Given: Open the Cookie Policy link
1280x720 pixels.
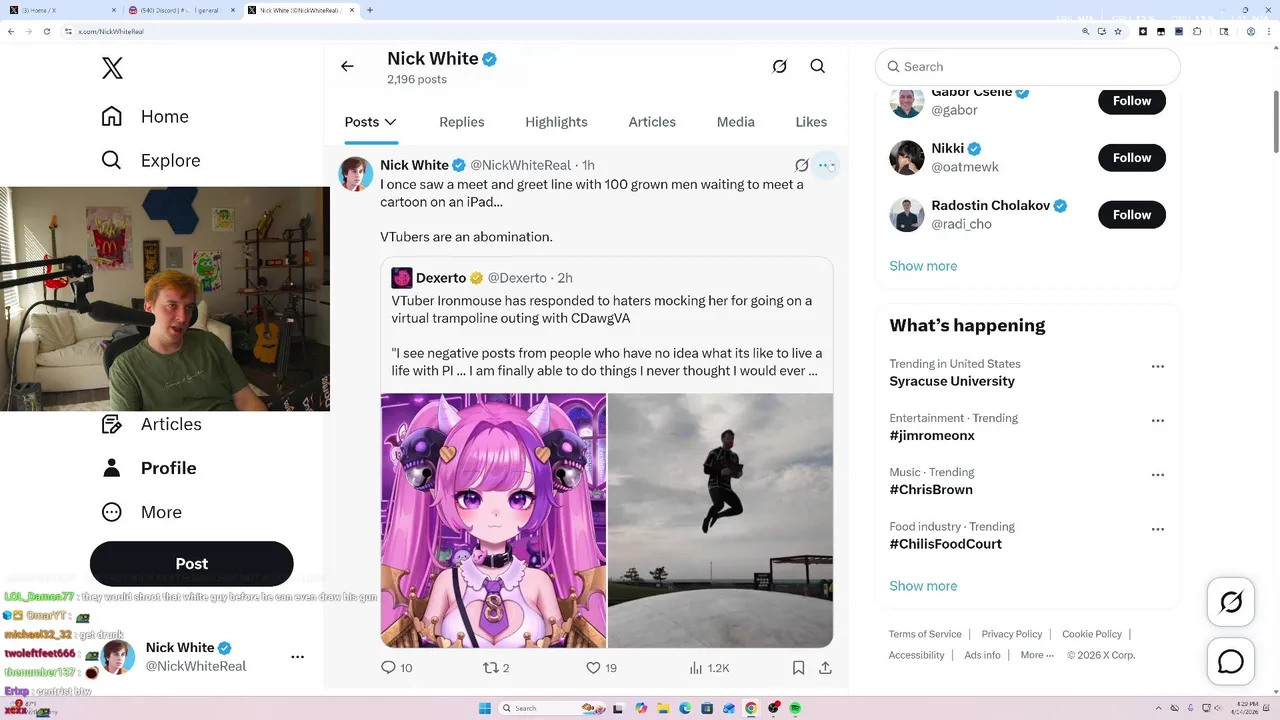Looking at the screenshot, I should [1092, 634].
